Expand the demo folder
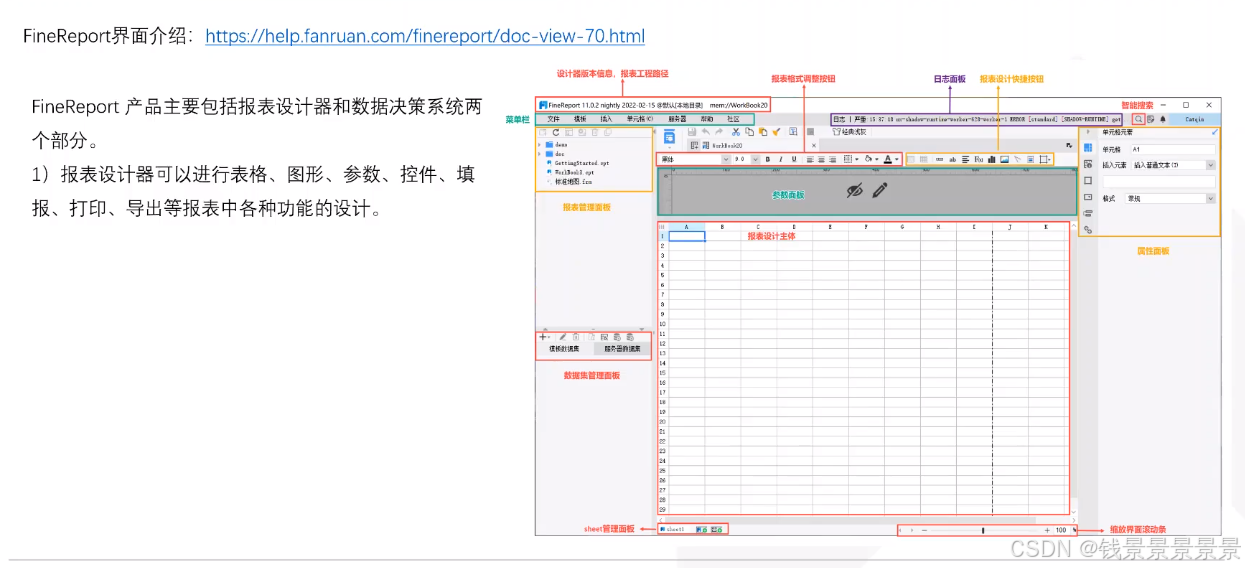 coord(540,145)
